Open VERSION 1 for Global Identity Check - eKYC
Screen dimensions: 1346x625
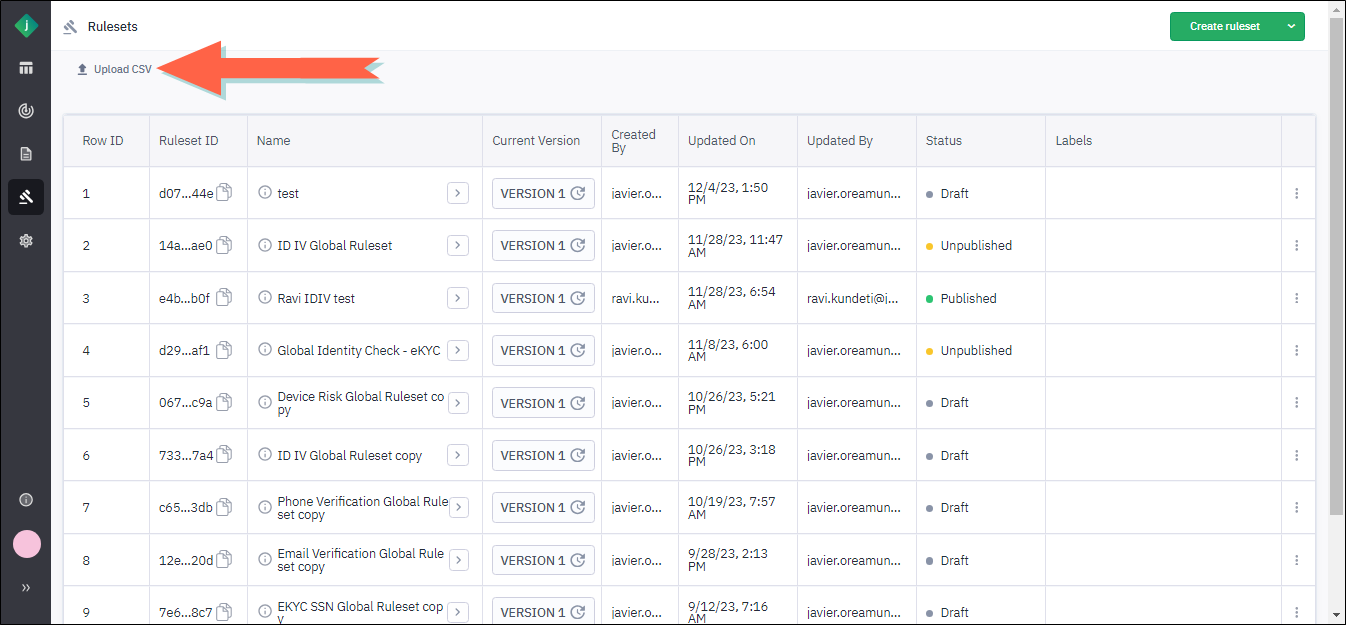coord(543,350)
